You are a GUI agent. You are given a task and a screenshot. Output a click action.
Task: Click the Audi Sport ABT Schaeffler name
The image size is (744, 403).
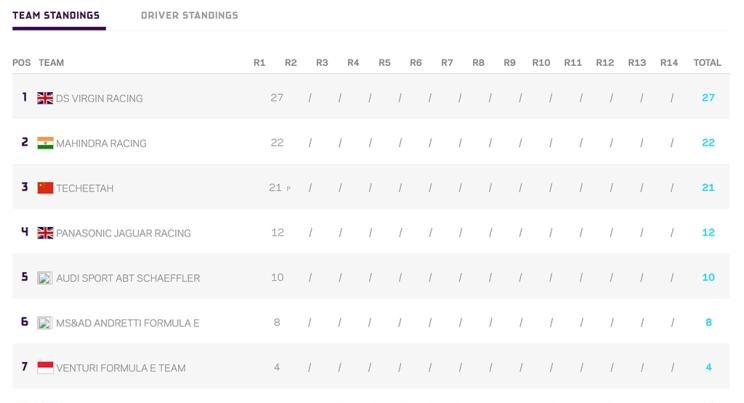(x=128, y=278)
